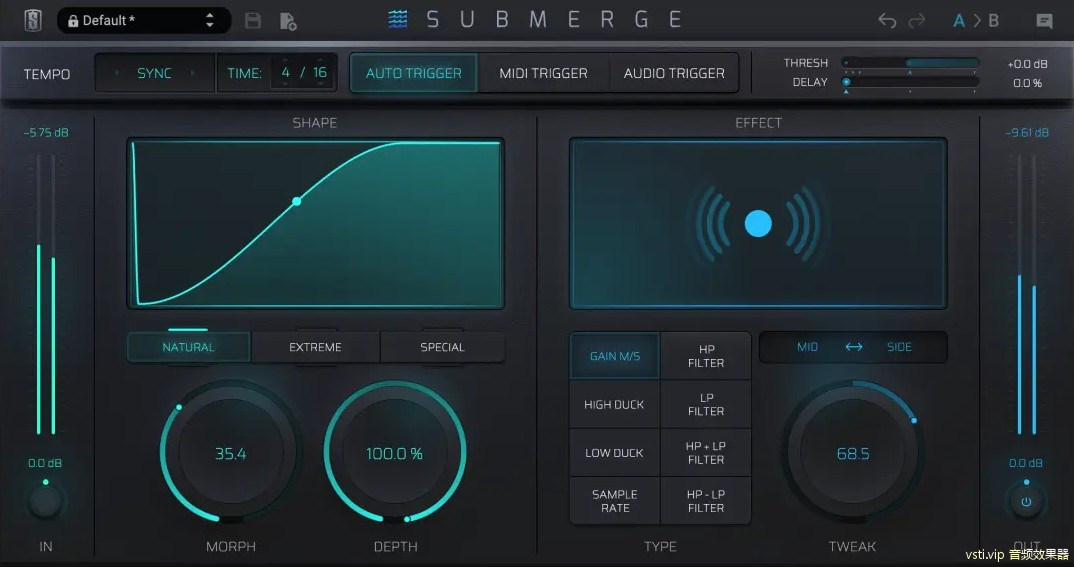1074x567 pixels.
Task: Click the TWEAK knob
Action: (853, 452)
